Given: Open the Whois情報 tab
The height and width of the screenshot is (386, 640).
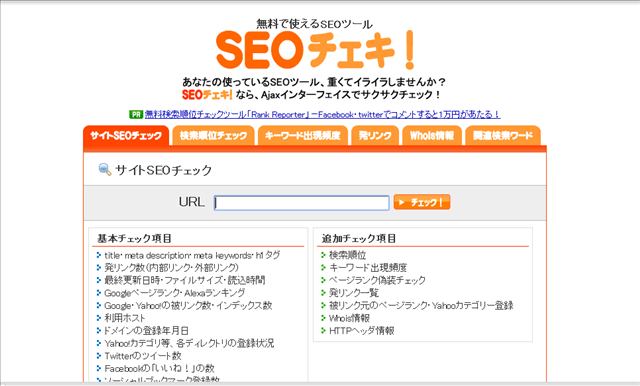Looking at the screenshot, I should [x=432, y=136].
